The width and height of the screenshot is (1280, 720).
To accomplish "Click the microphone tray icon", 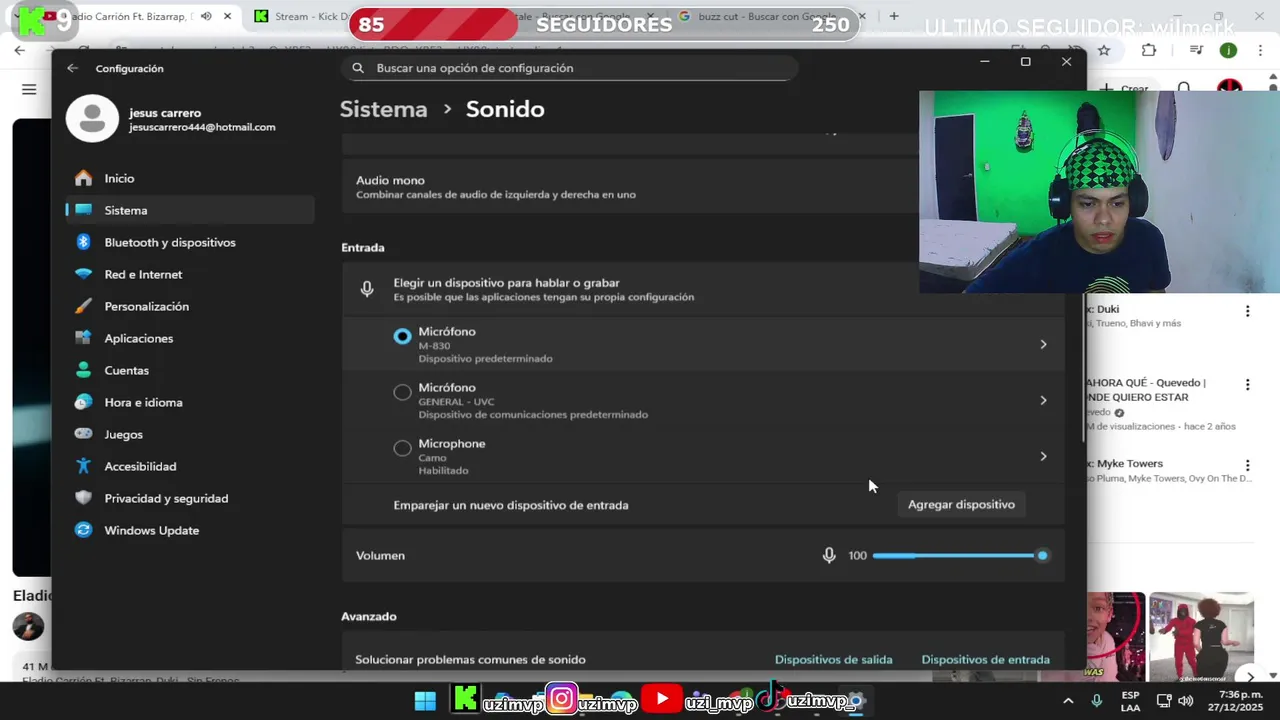I will click(x=1097, y=701).
